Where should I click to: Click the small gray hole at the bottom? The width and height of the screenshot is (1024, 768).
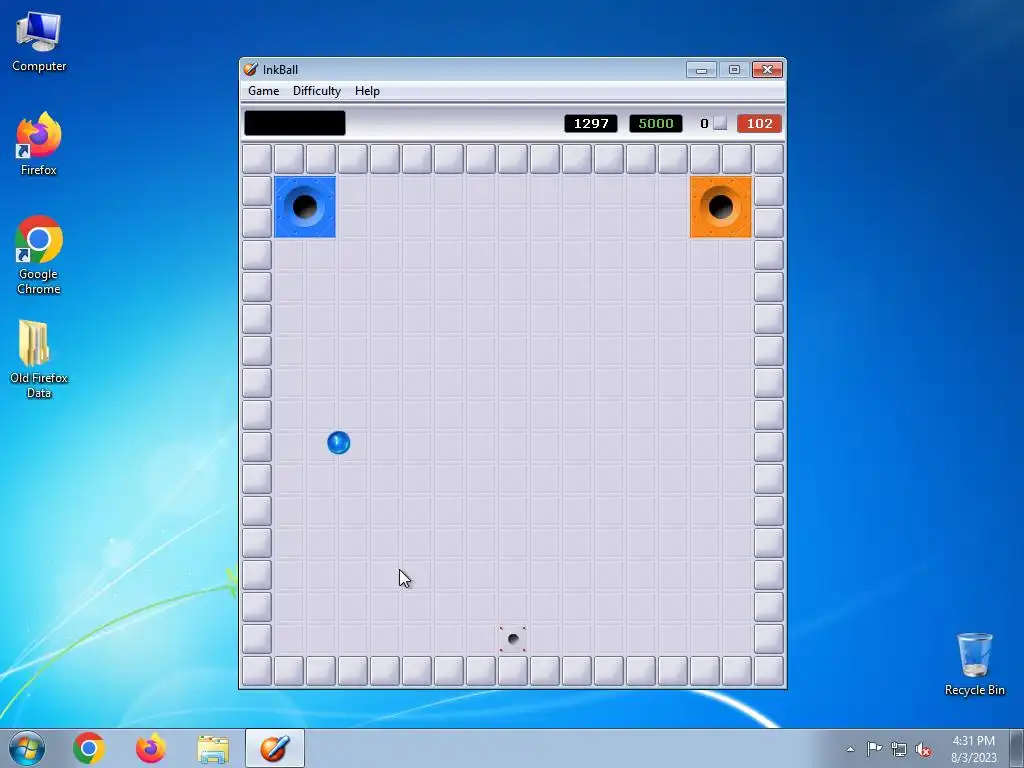pos(513,639)
